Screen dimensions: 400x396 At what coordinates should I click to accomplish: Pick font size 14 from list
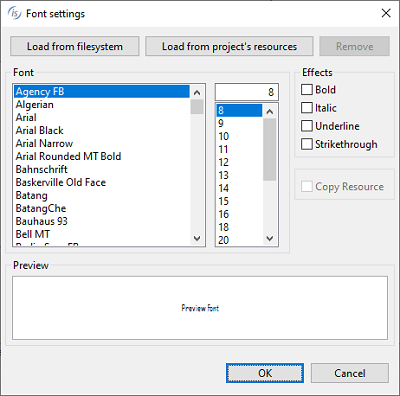239,188
